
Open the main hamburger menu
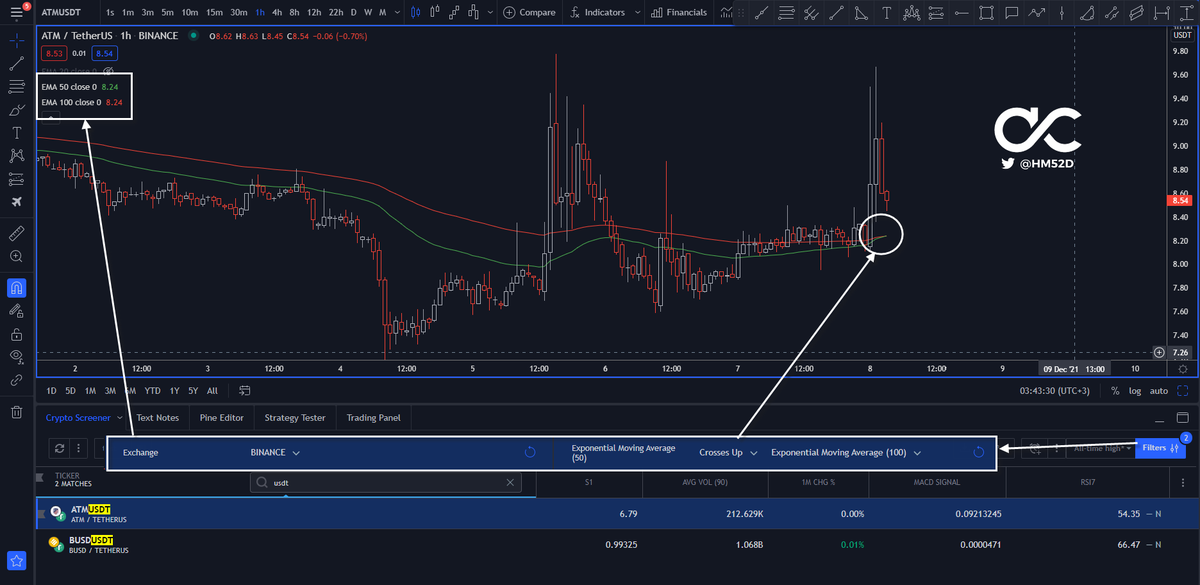click(x=15, y=12)
